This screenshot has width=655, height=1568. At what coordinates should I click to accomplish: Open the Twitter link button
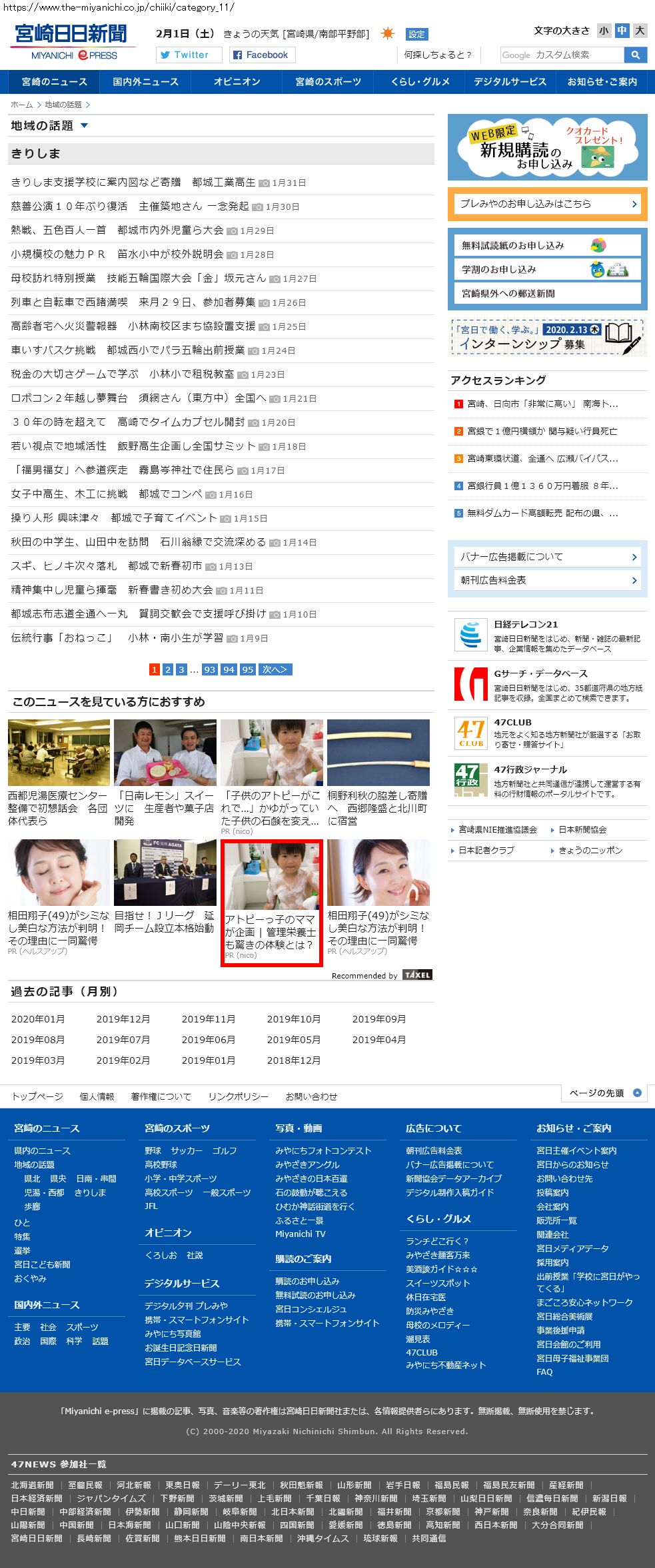pos(189,55)
